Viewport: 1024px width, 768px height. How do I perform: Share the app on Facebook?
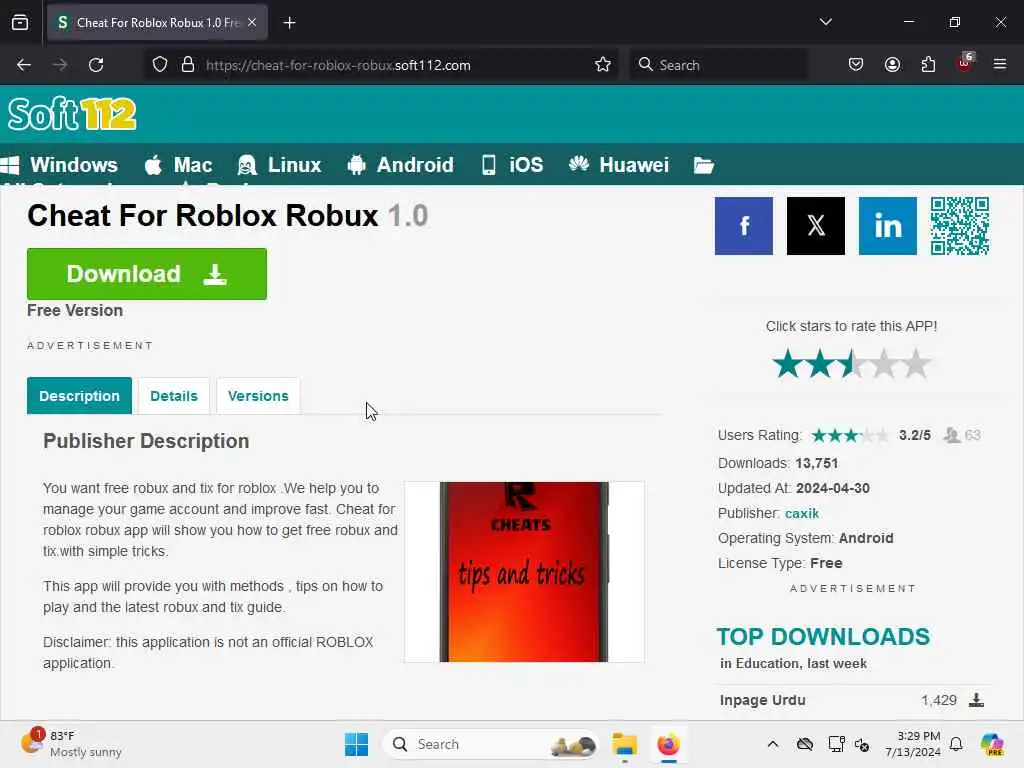[744, 226]
